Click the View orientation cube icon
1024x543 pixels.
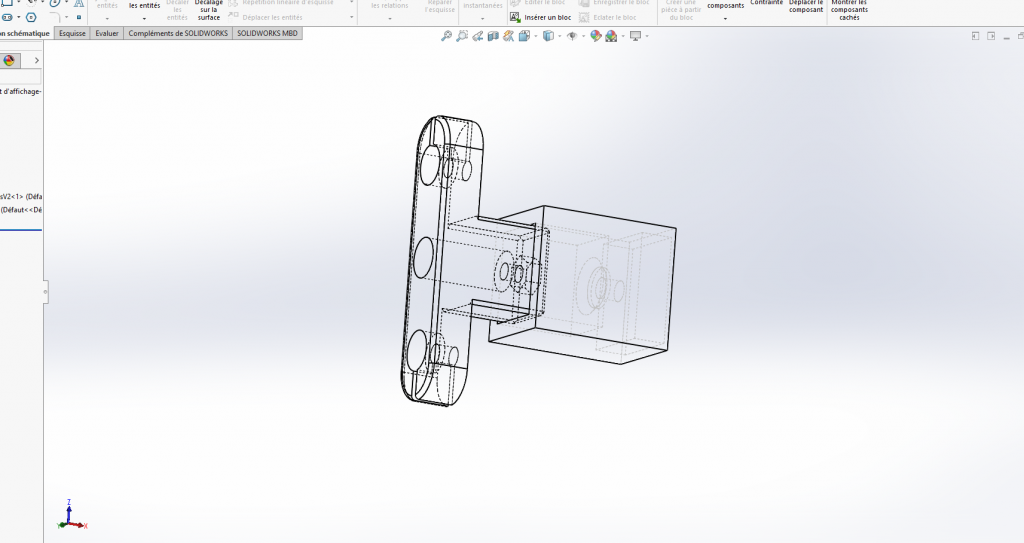coord(524,36)
